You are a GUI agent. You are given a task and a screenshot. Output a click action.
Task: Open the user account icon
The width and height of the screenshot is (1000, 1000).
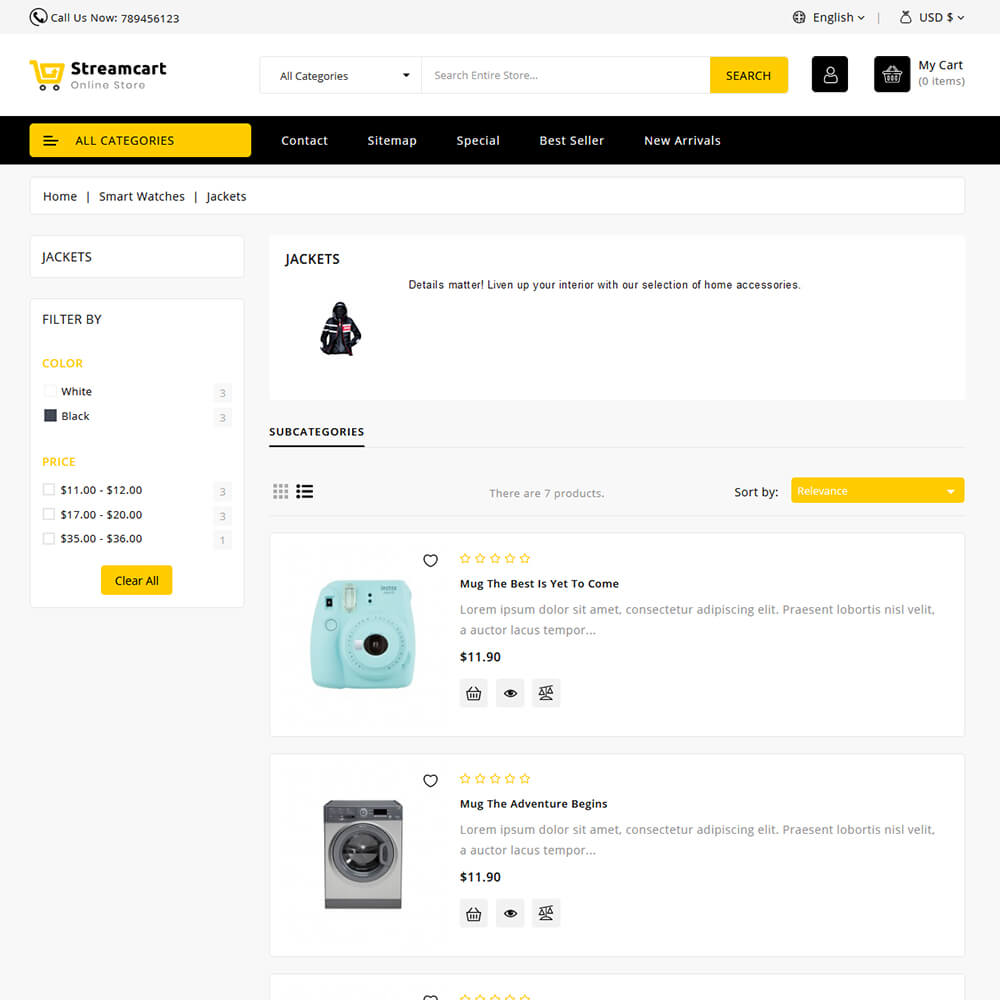point(829,75)
